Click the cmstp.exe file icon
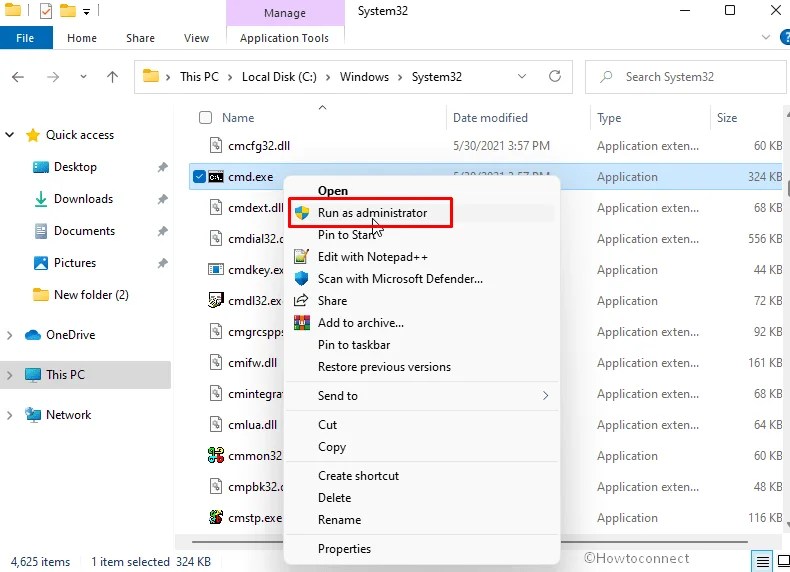Screen dimensions: 790x572 [x=216, y=518]
